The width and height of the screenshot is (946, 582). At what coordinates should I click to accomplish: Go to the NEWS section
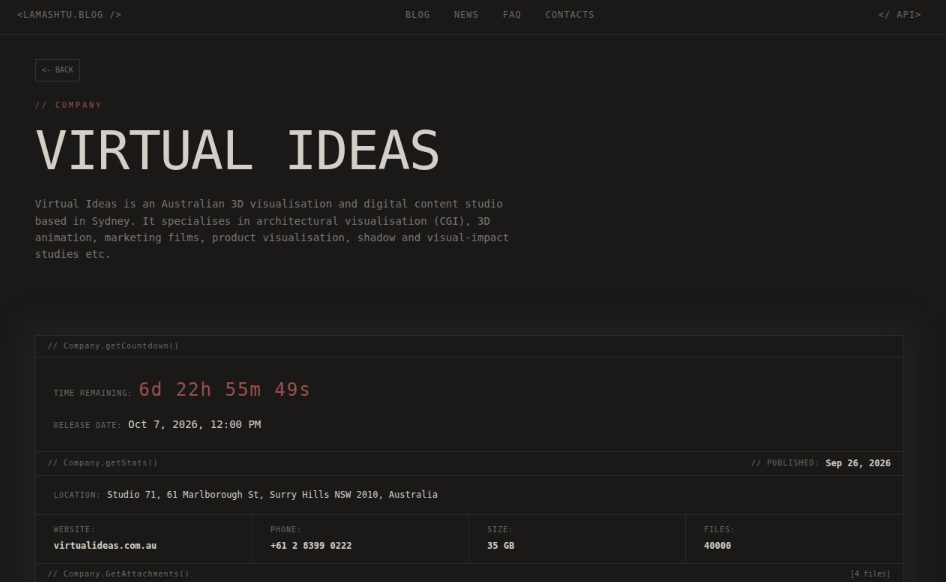click(466, 14)
